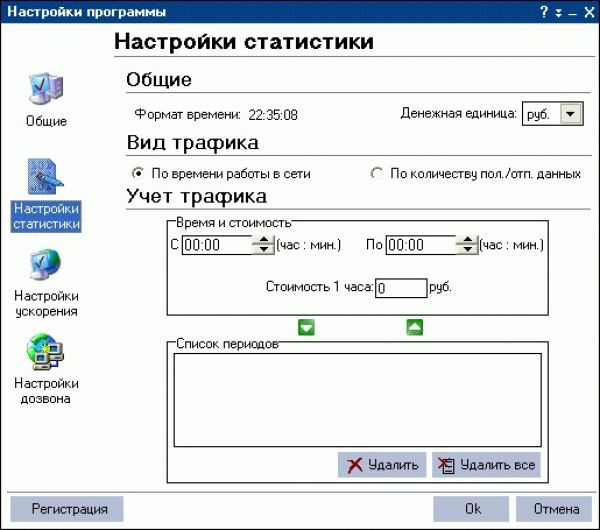Decrease the По end time value
The image size is (600, 530).
468,250
